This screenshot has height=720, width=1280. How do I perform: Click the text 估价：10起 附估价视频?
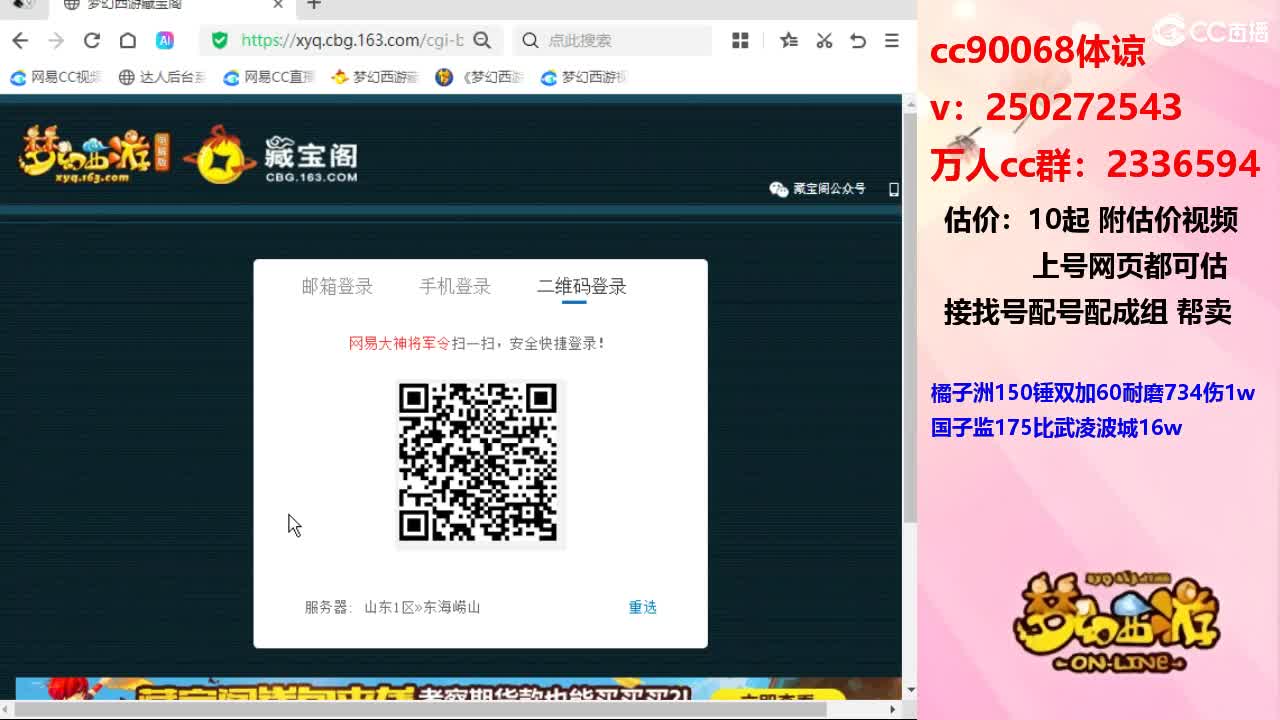[x=1091, y=219]
